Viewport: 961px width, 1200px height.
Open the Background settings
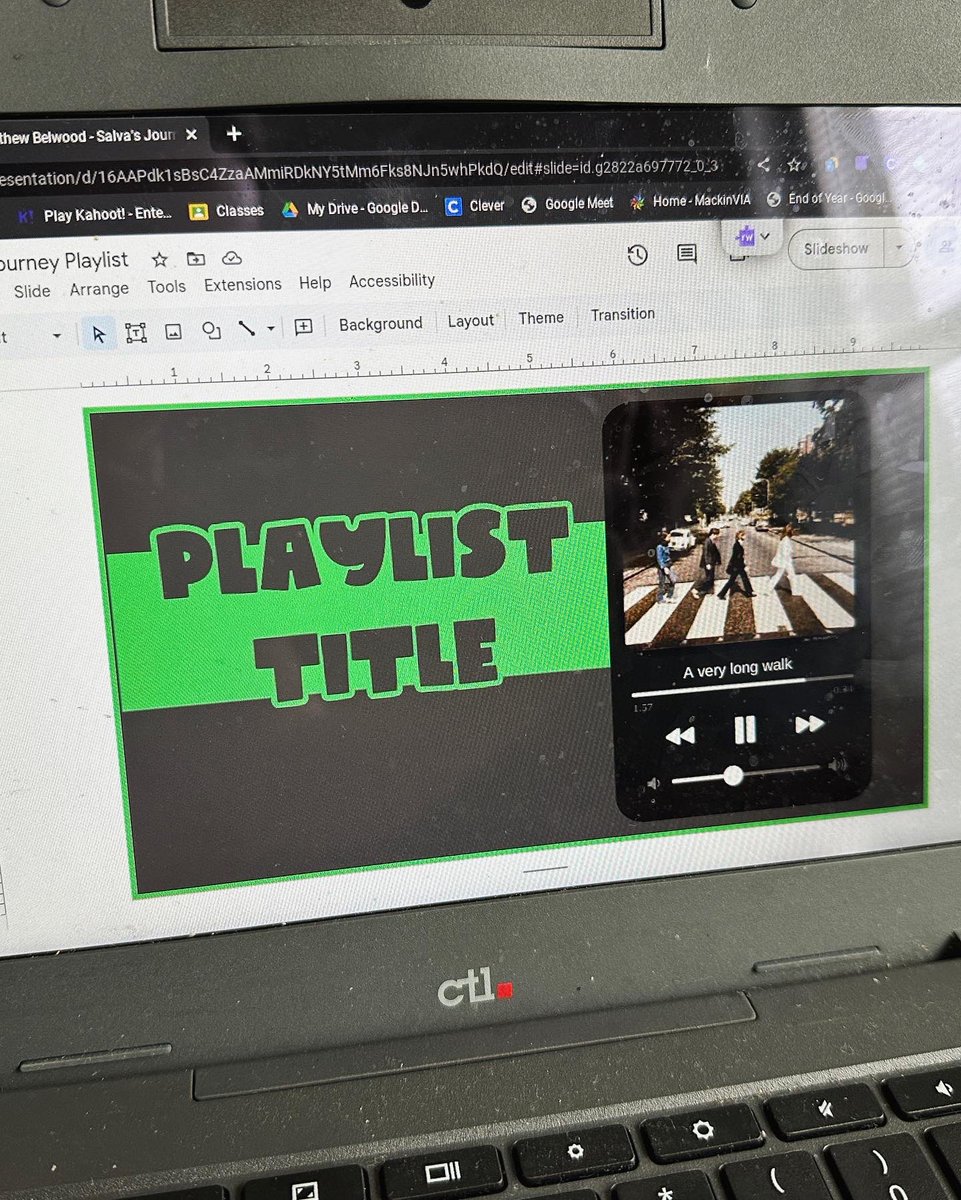[x=380, y=323]
